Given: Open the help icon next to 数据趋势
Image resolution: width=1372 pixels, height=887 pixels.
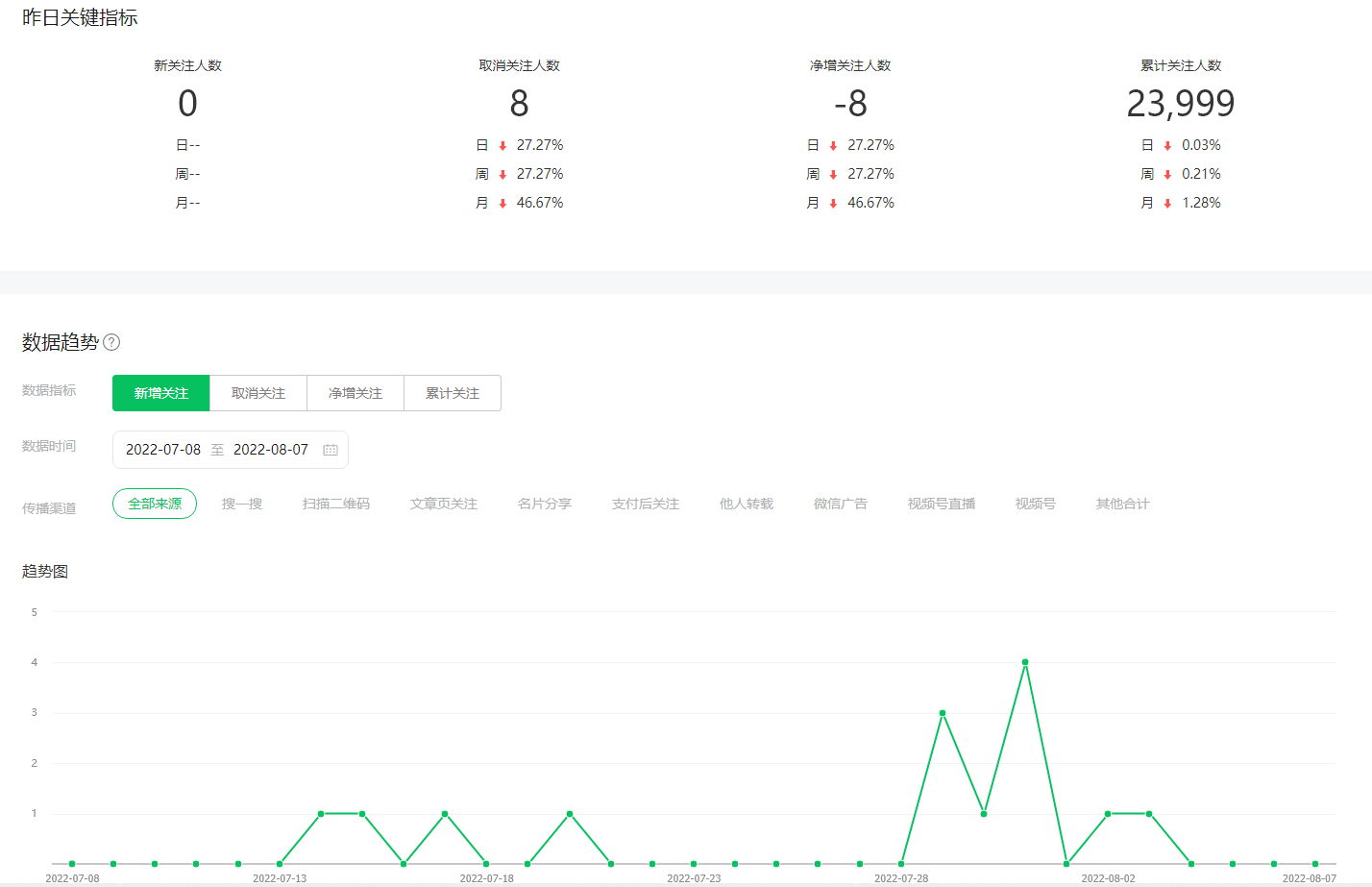Looking at the screenshot, I should coord(111,342).
